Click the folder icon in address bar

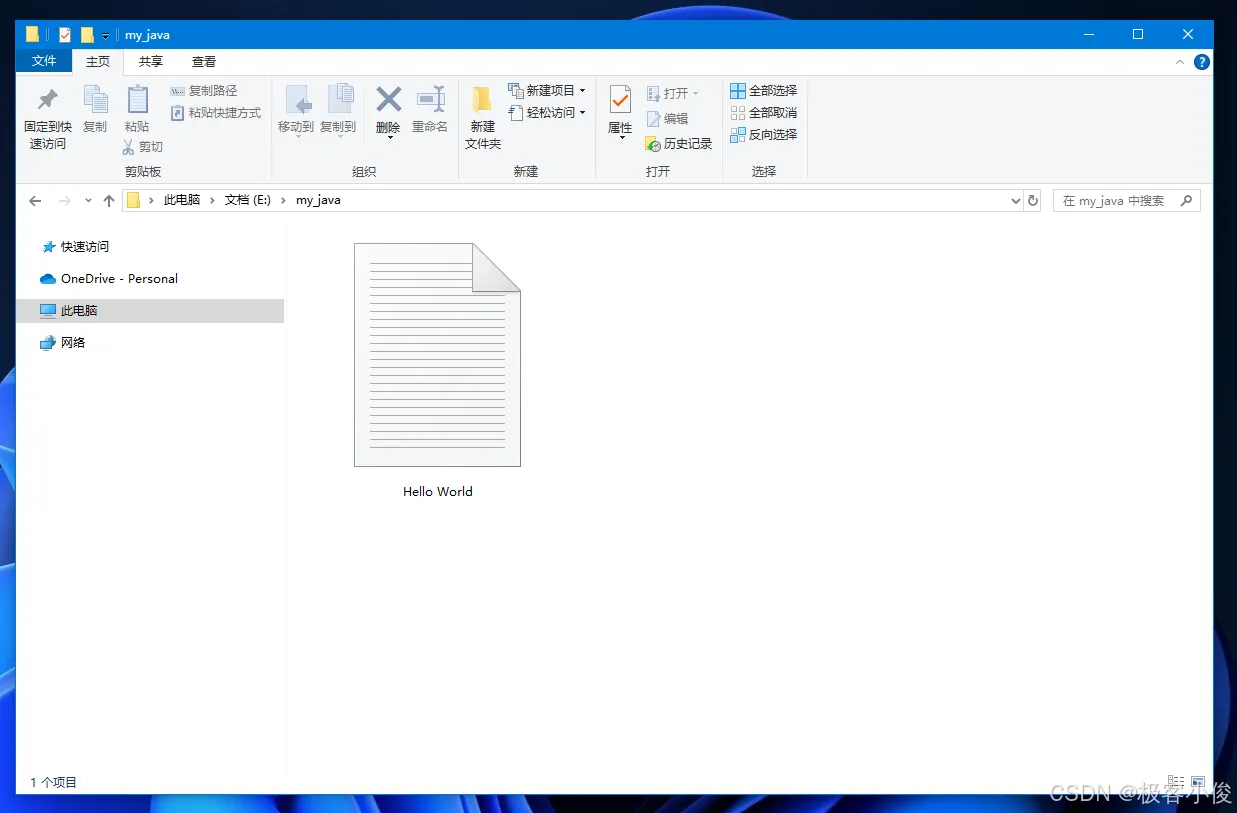click(x=133, y=200)
